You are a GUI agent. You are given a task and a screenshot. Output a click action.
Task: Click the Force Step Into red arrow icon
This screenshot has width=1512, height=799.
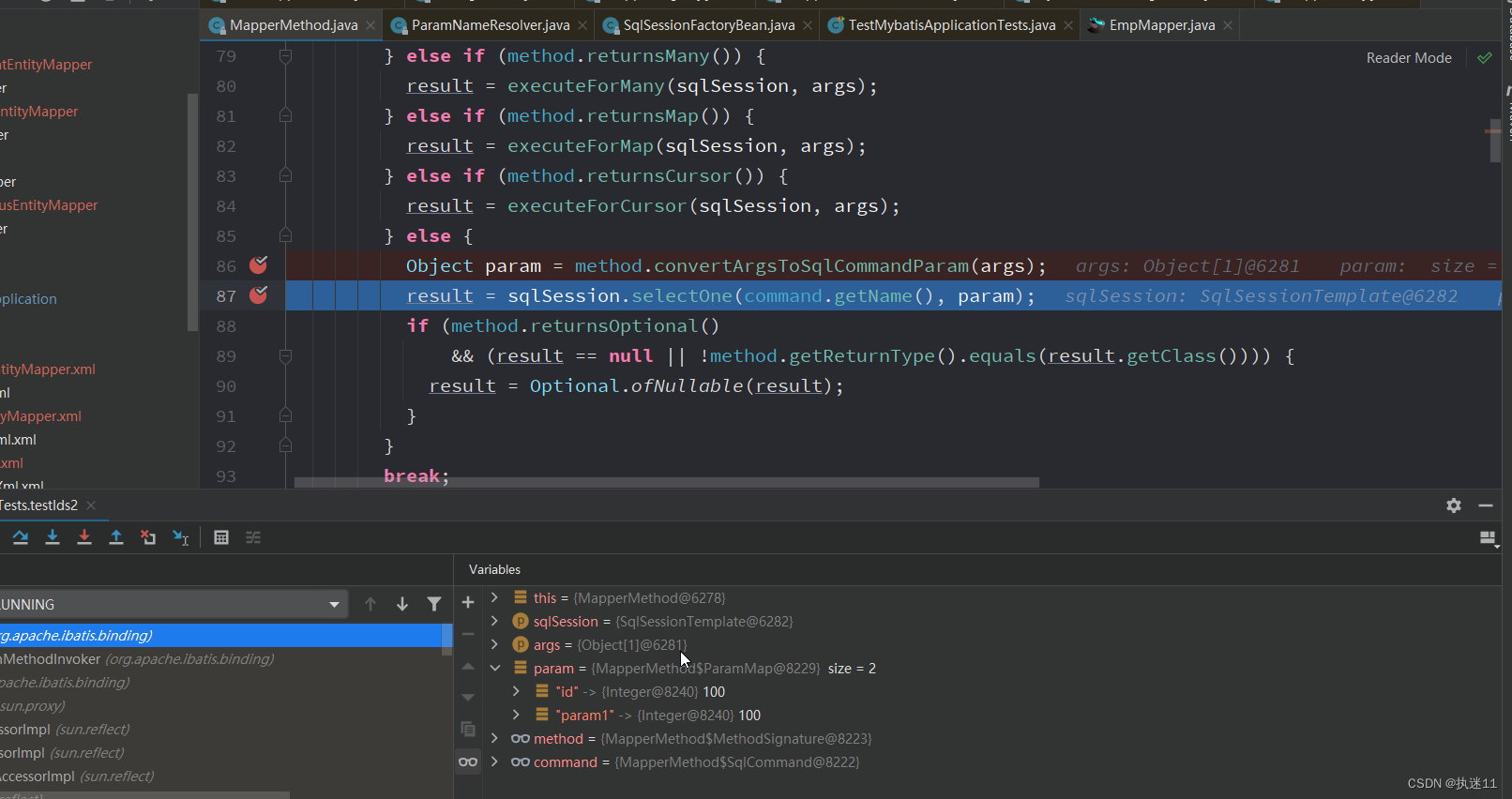pos(84,537)
